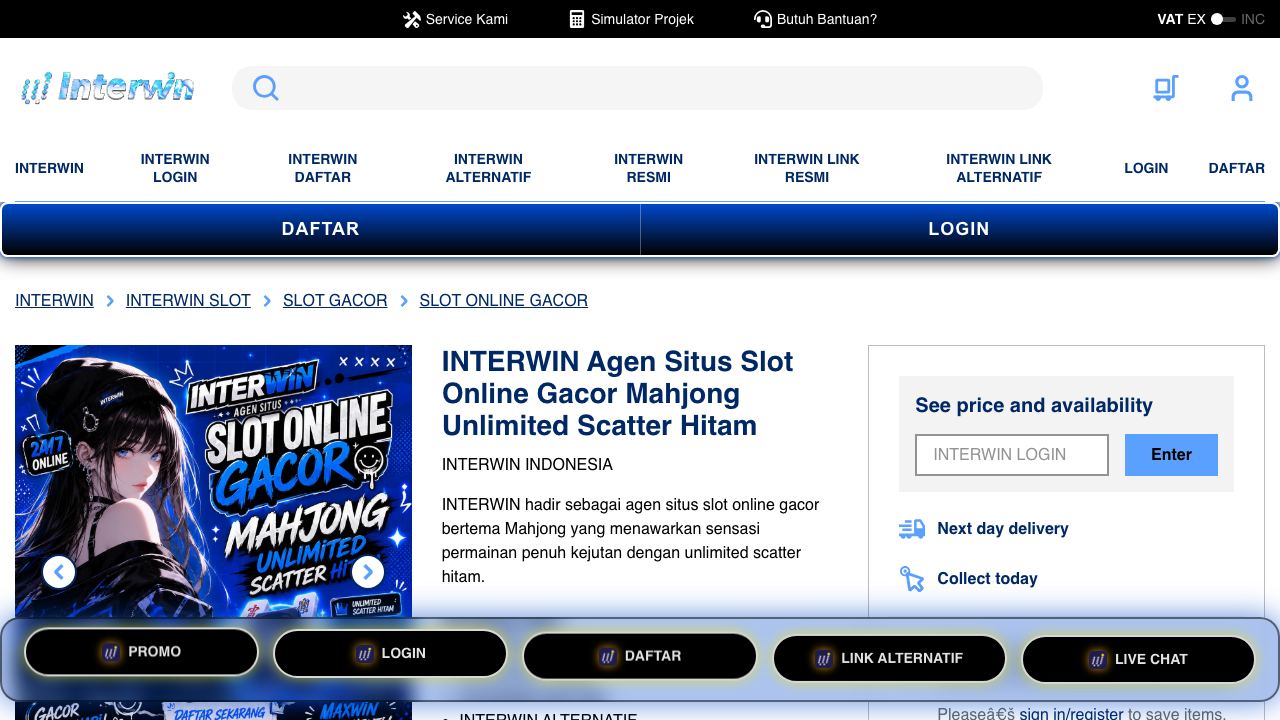
Task: Click the search magnifier icon
Action: pos(265,88)
